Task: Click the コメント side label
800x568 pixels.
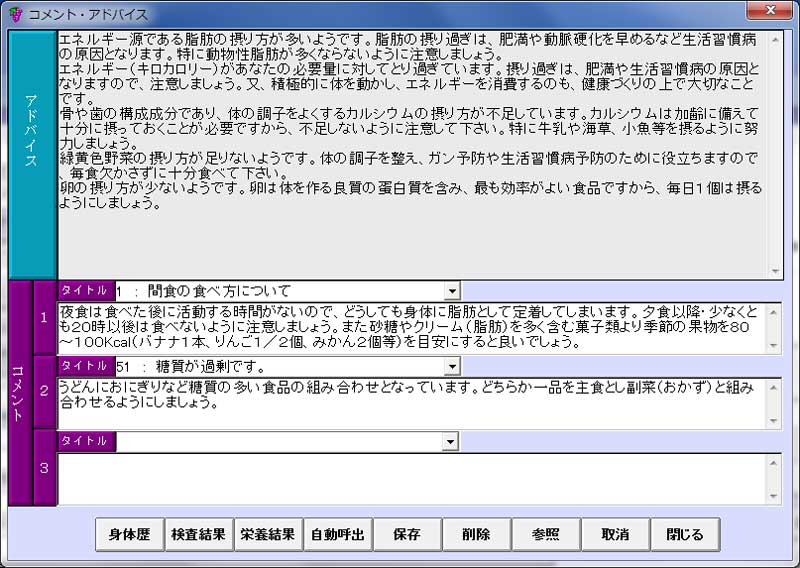Action: (x=20, y=393)
